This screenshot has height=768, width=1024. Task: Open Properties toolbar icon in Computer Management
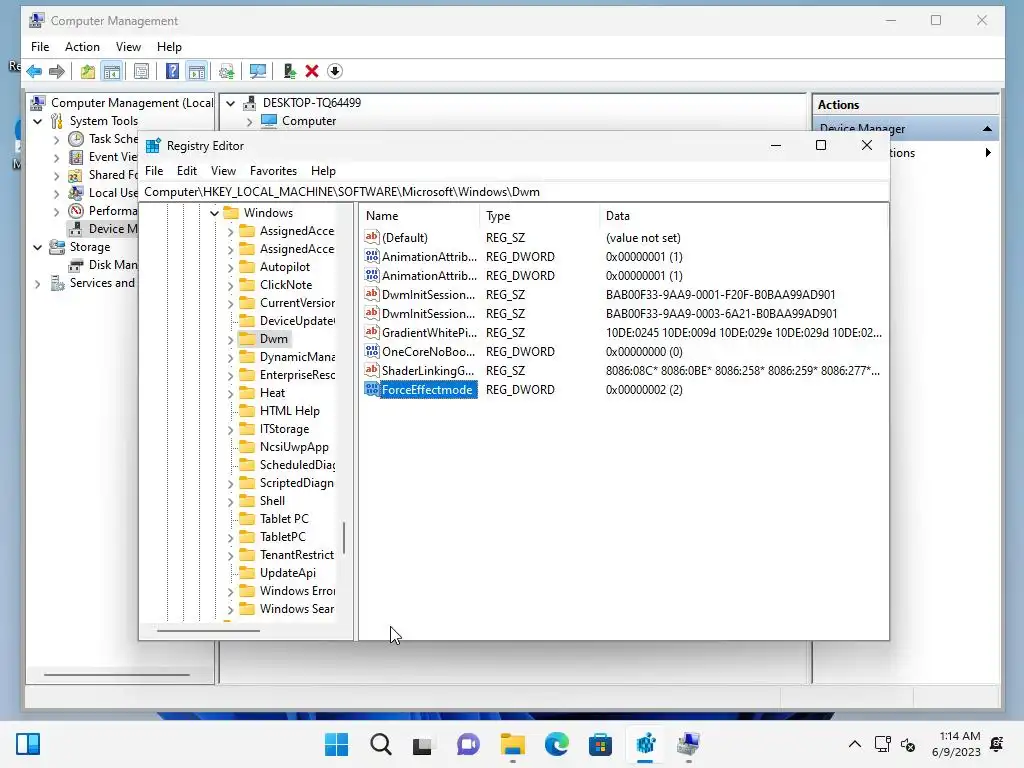141,71
